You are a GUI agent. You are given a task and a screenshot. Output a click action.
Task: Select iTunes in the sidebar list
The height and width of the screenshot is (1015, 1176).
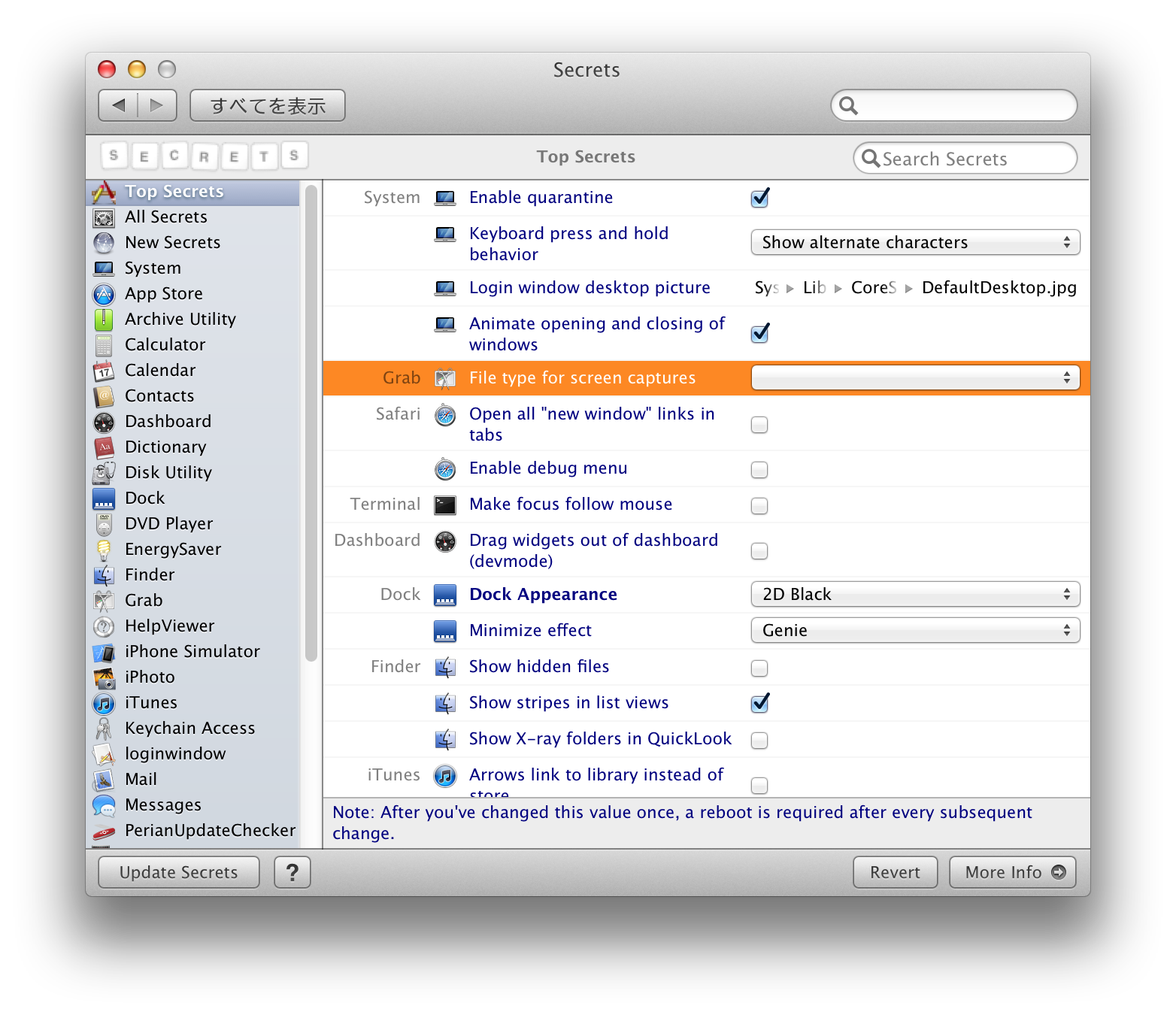coord(194,703)
